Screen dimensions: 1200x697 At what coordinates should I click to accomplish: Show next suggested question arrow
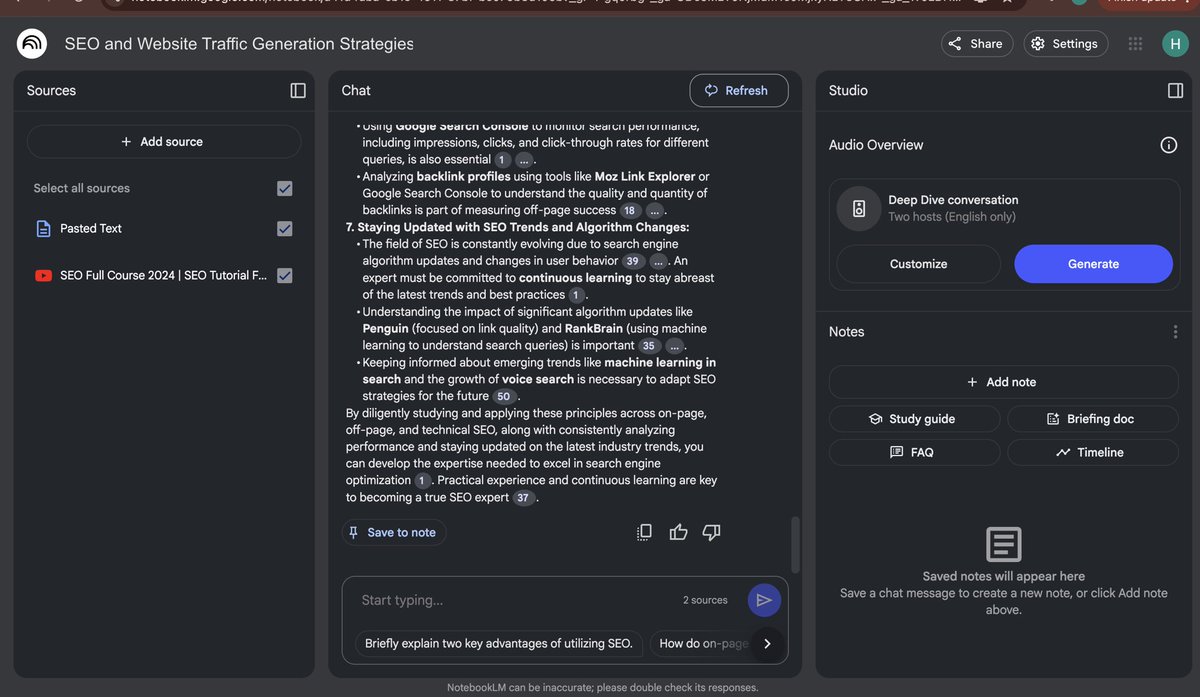click(x=767, y=644)
